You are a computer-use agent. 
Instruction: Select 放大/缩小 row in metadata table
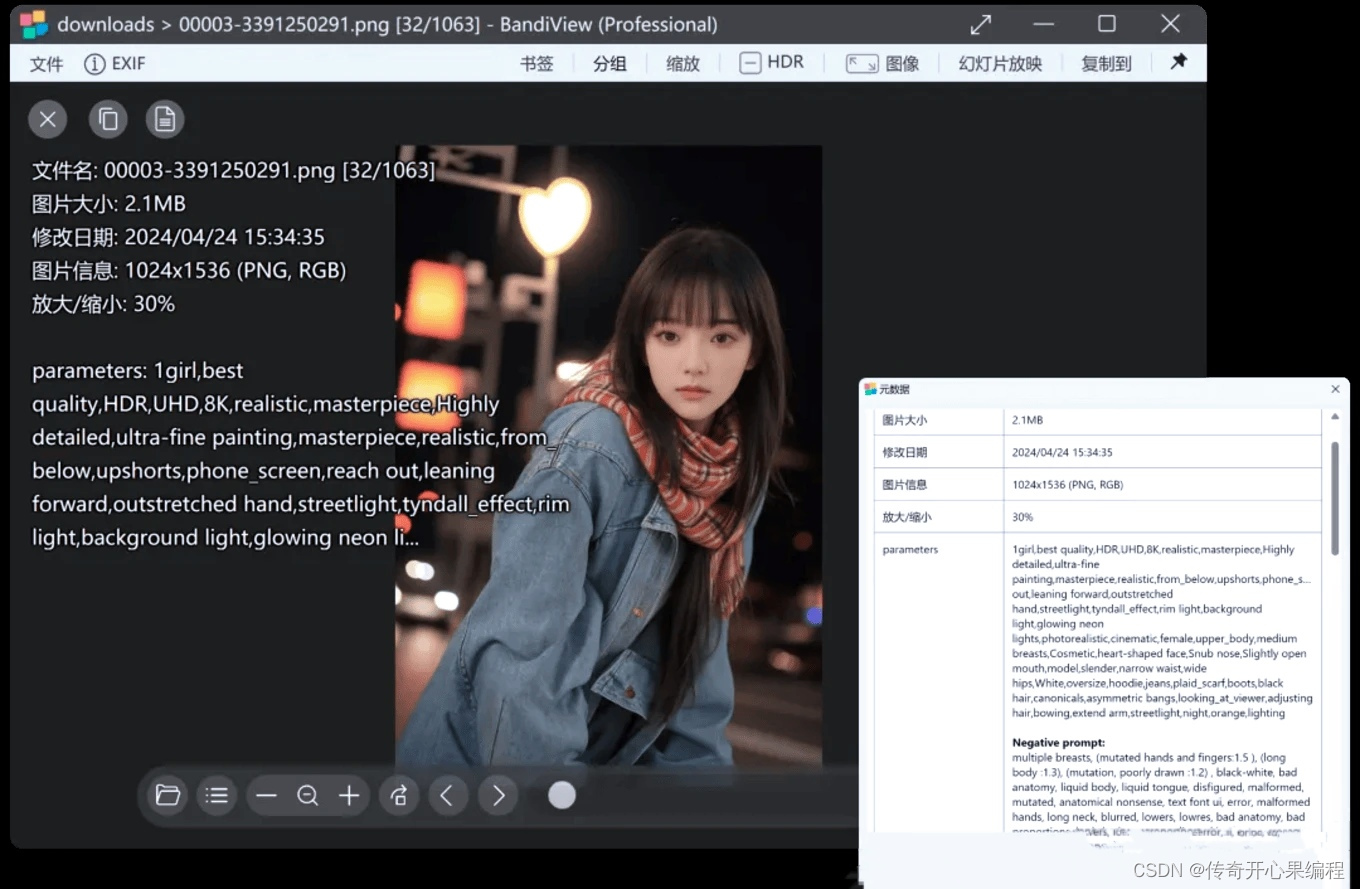(x=1098, y=517)
